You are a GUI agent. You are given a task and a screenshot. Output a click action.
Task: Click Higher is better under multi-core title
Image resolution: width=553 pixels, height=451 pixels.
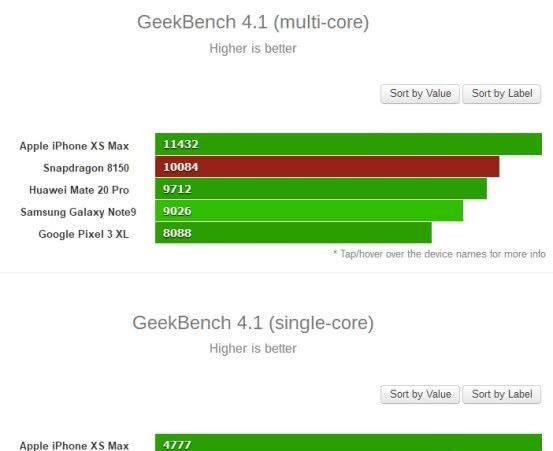pyautogui.click(x=253, y=49)
